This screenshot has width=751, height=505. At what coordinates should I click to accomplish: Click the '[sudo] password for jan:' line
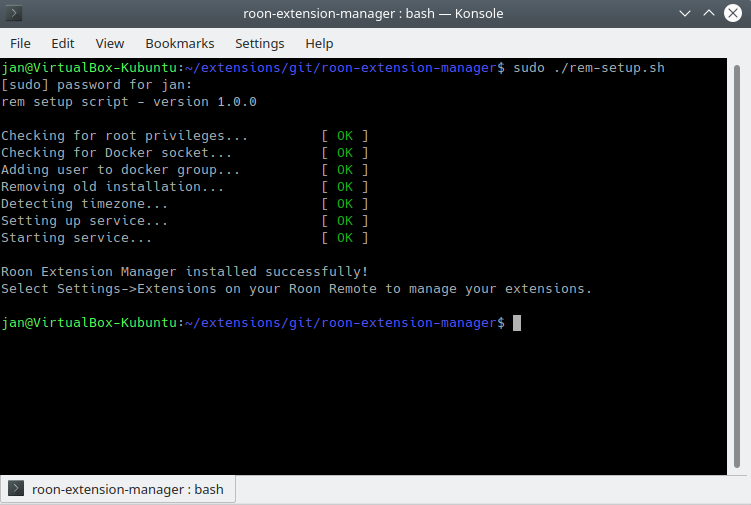[x=96, y=85]
